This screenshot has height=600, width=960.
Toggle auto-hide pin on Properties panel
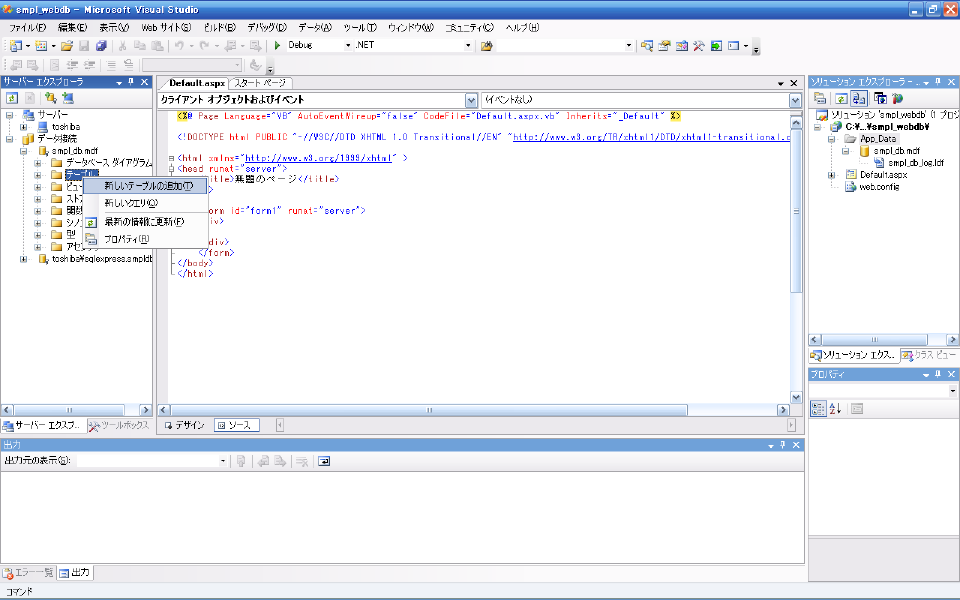click(938, 374)
